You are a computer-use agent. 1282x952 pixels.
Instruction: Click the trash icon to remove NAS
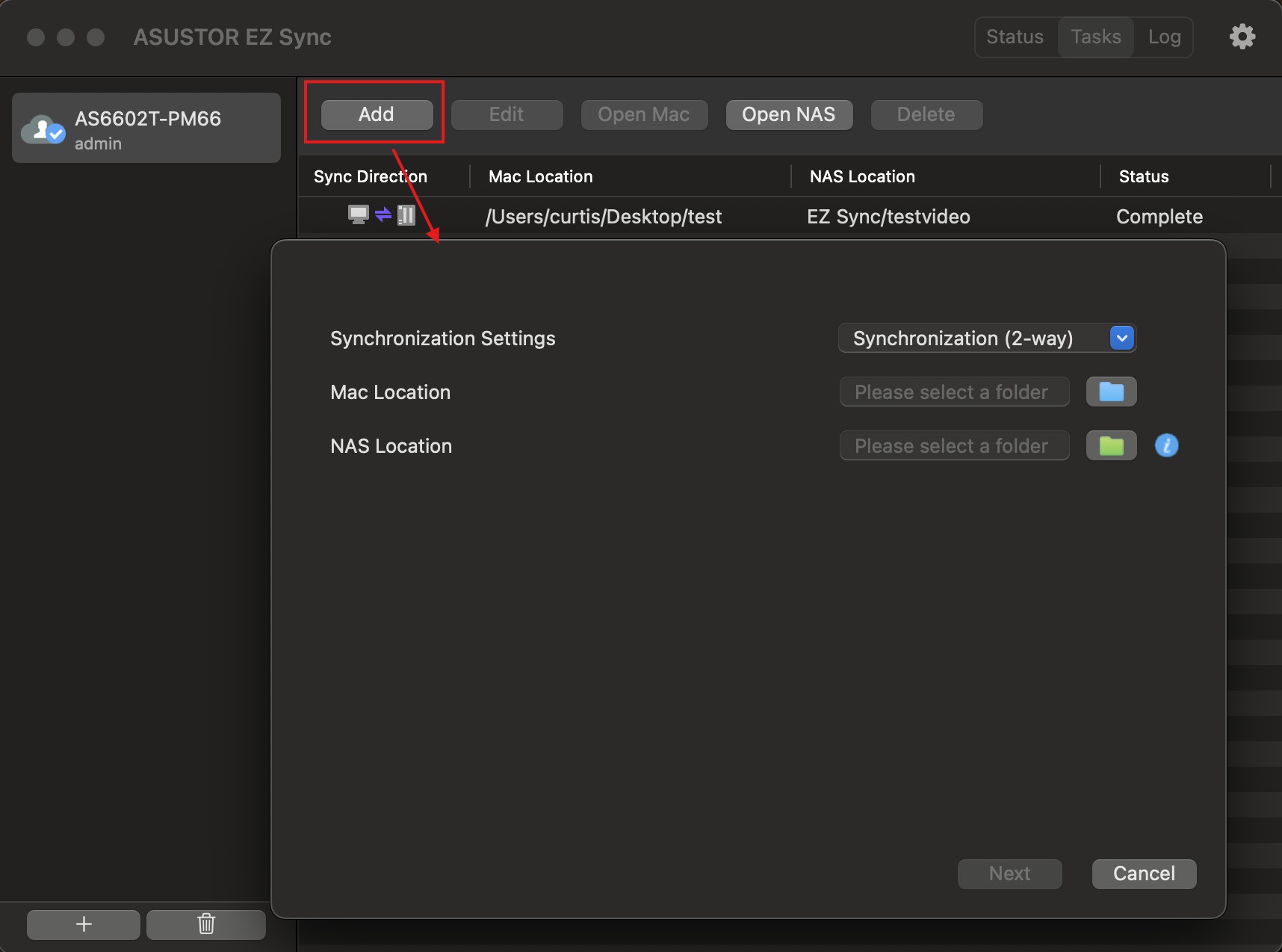(x=206, y=924)
